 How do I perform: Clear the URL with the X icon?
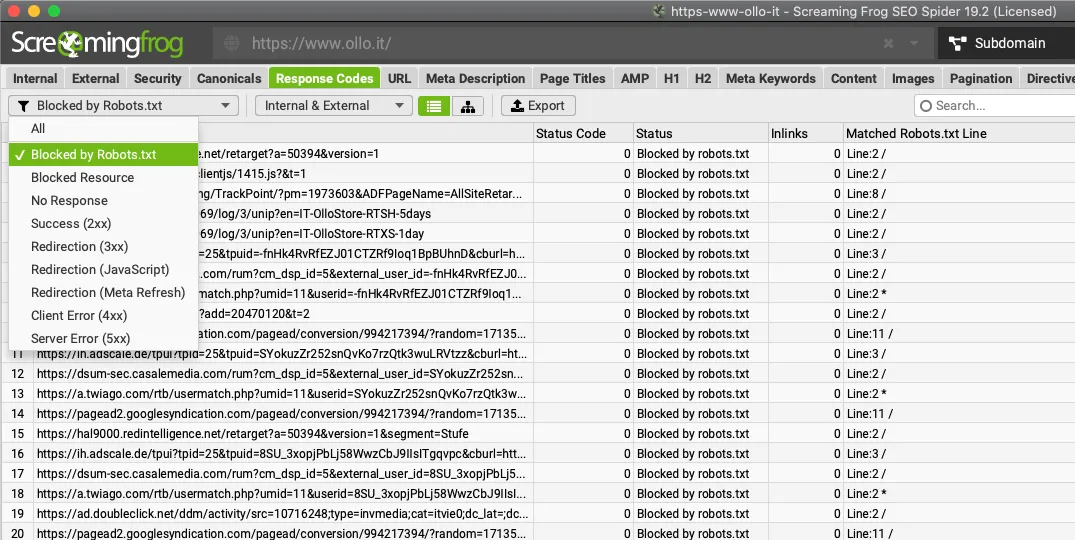888,44
